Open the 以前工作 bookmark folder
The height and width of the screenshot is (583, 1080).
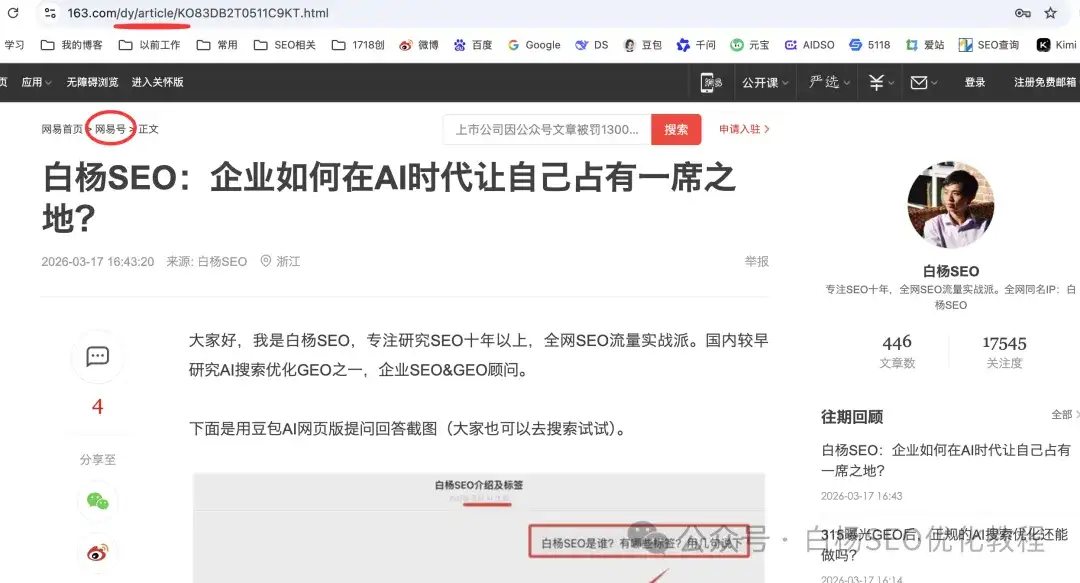pyautogui.click(x=149, y=45)
